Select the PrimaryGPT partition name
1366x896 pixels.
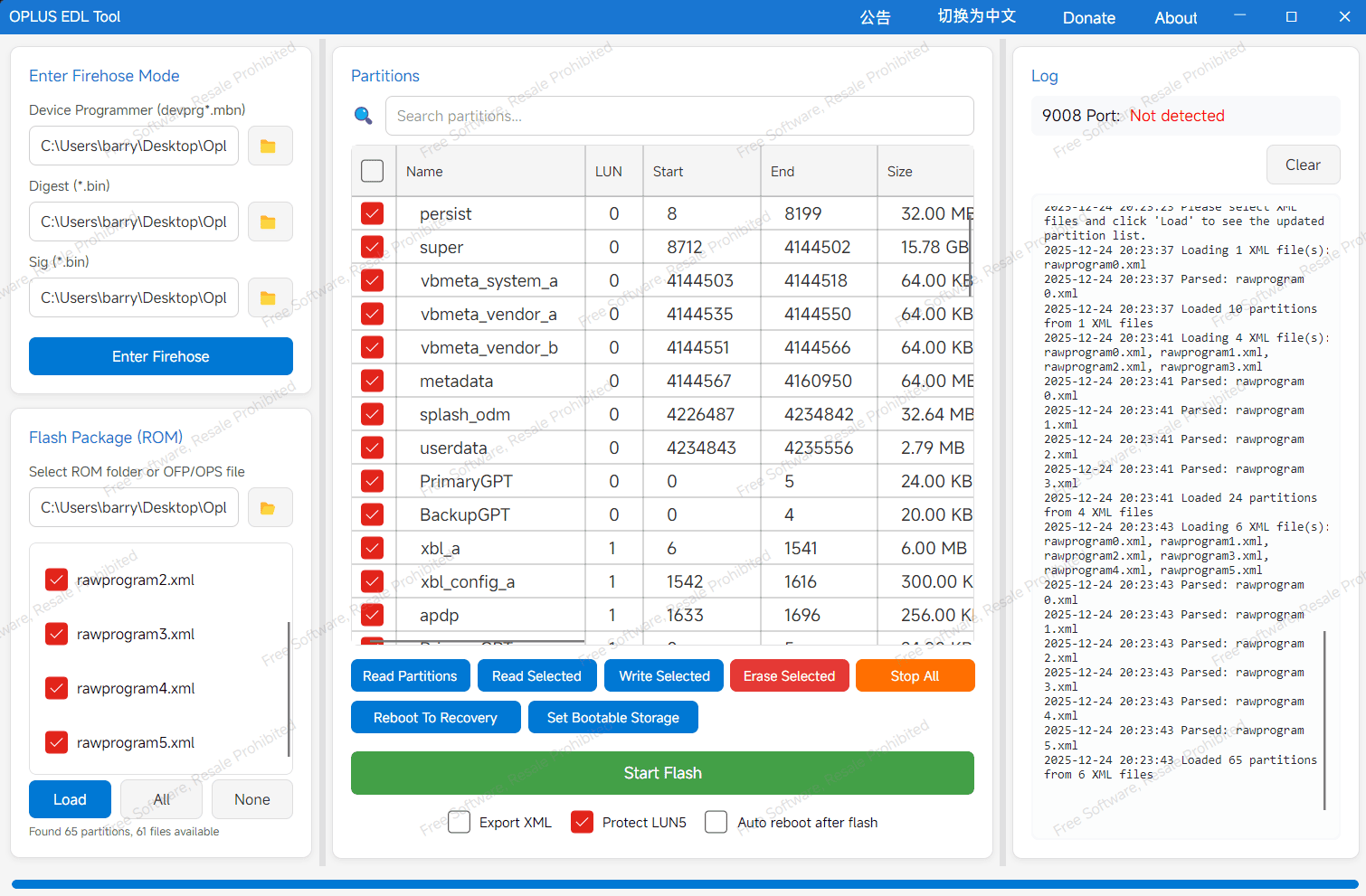tap(466, 481)
